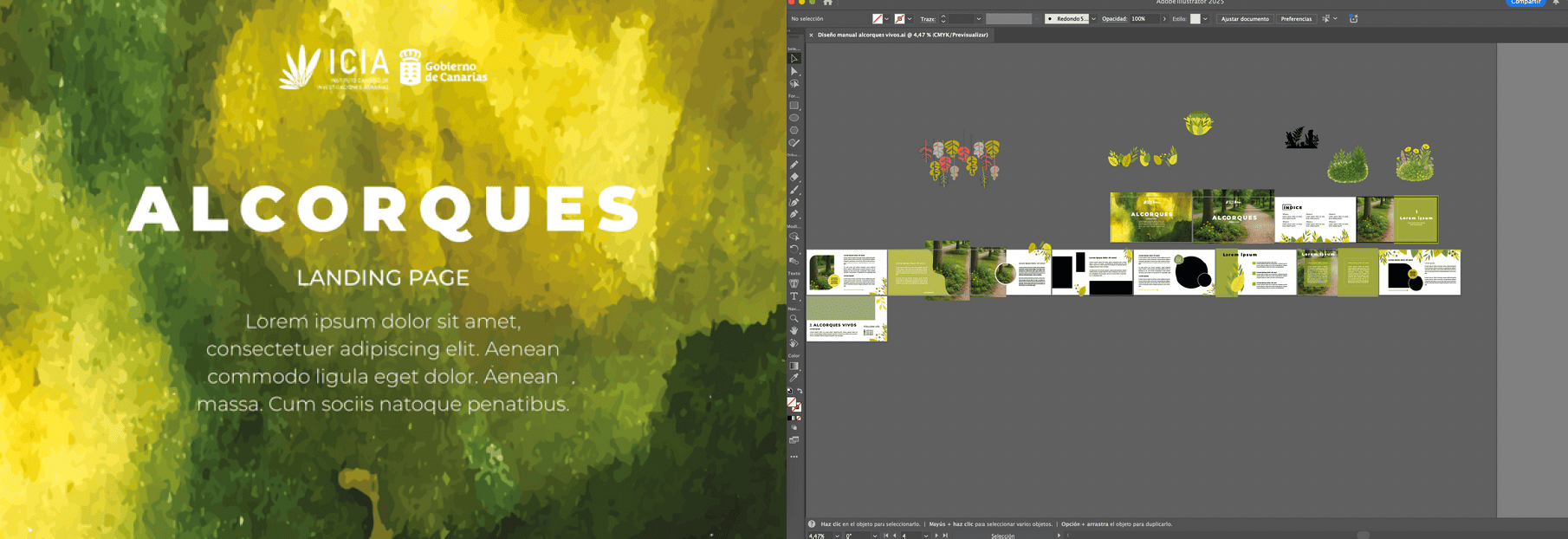Click the Opacidad value field

click(x=1144, y=19)
